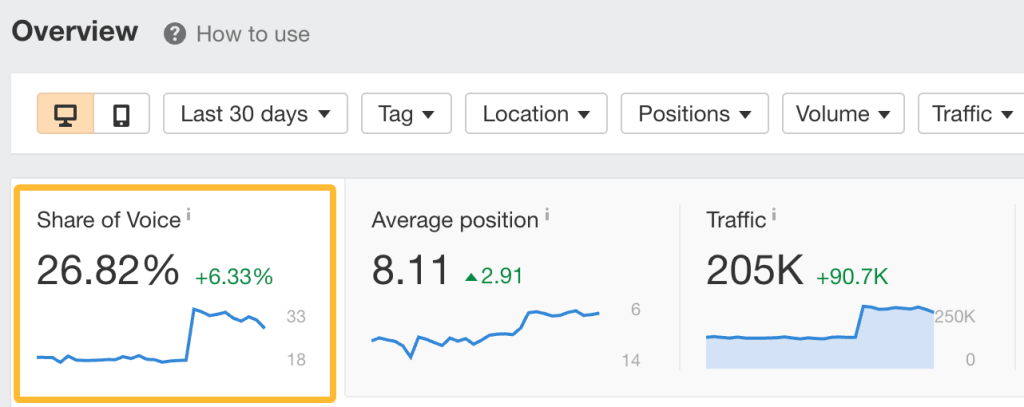Click the Average position line chart
1024x407 pixels.
(x=485, y=334)
